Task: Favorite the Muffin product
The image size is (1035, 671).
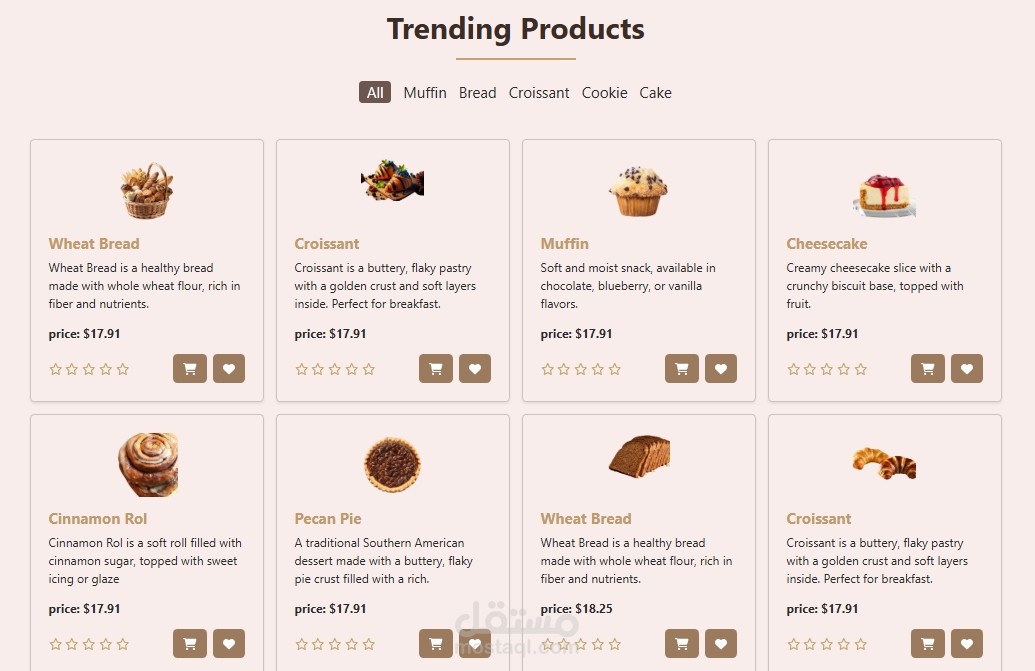Action: tap(721, 369)
